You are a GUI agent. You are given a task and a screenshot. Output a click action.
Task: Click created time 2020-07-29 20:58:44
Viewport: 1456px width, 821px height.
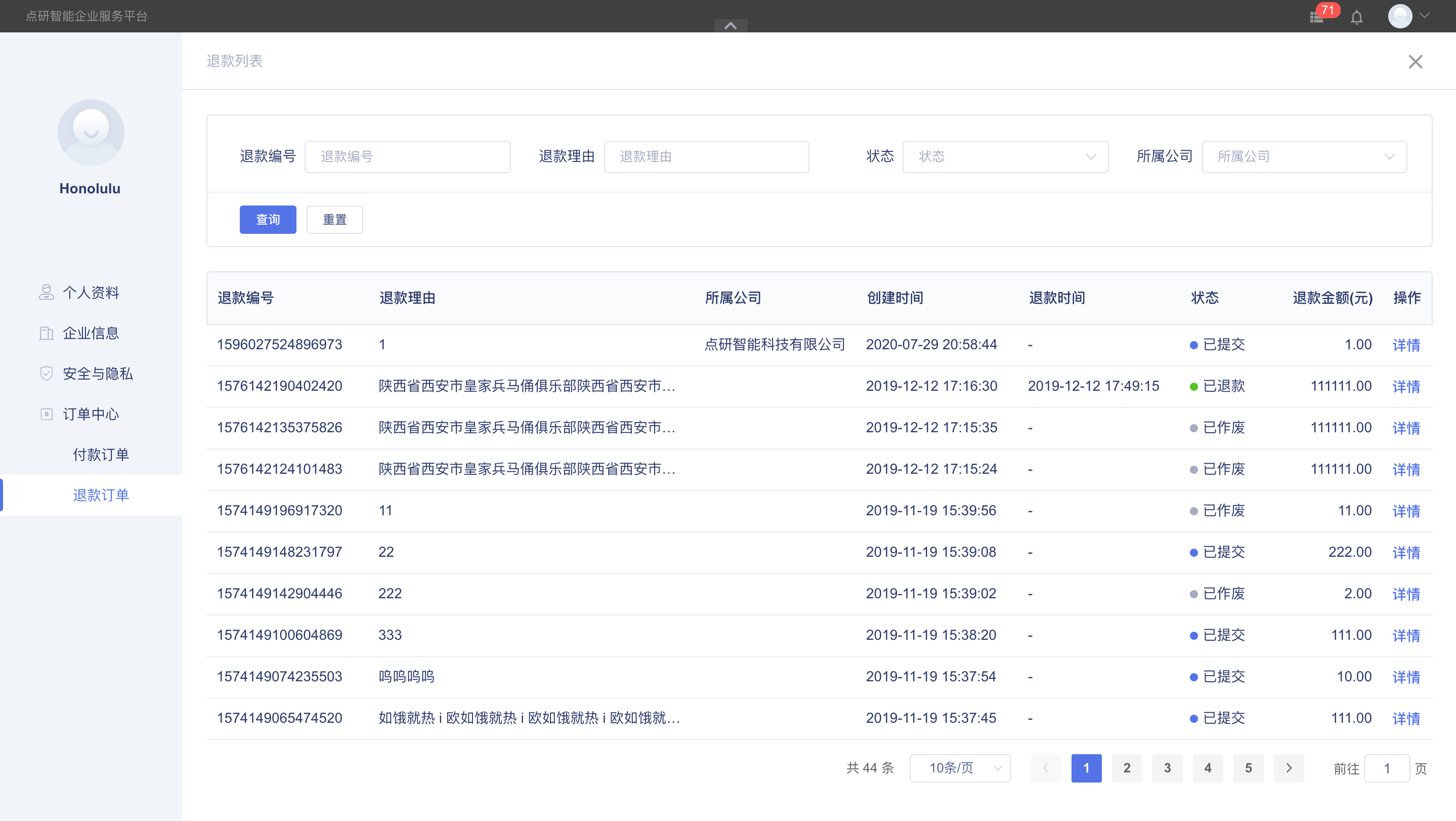[931, 344]
